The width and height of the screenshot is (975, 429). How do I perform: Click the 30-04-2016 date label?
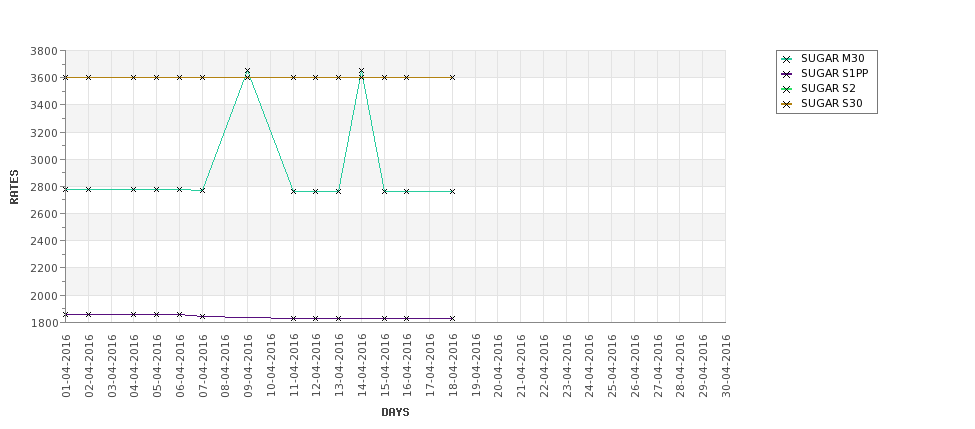coord(726,366)
